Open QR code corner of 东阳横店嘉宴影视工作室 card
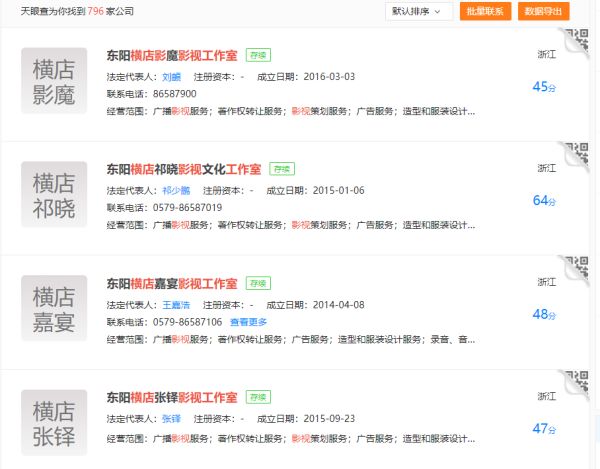The height and width of the screenshot is (469, 600). click(576, 269)
